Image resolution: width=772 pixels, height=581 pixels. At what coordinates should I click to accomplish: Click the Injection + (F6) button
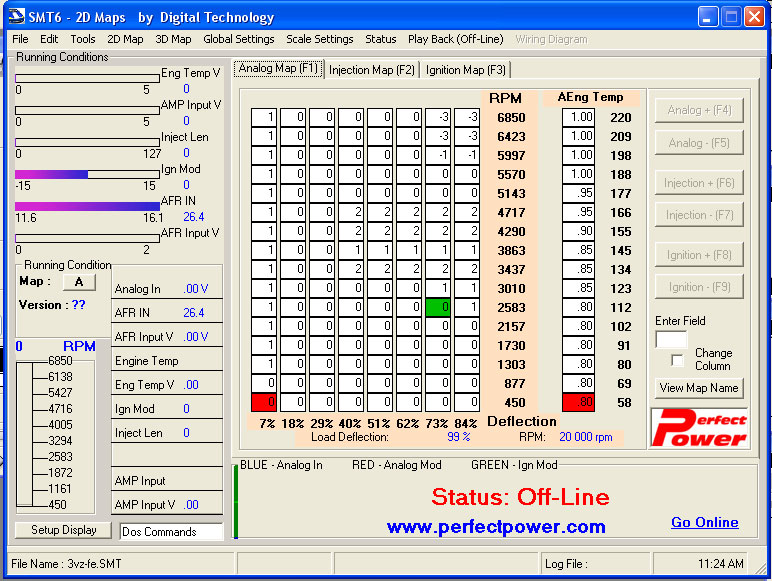699,183
